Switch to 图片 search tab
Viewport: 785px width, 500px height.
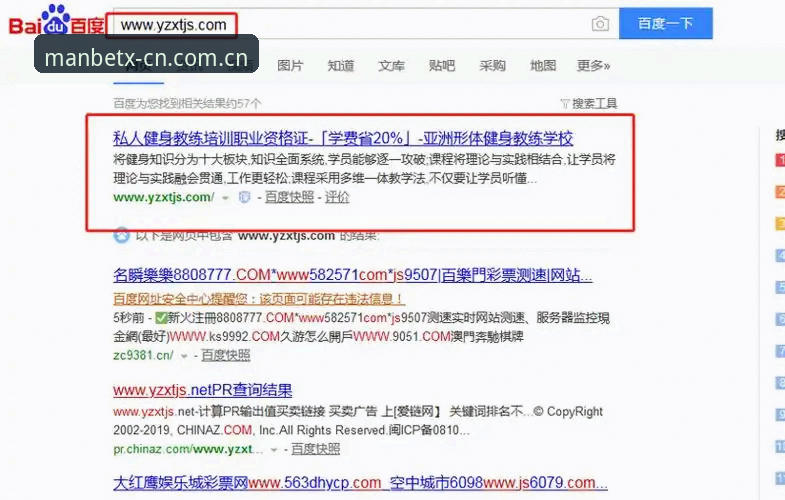point(290,66)
